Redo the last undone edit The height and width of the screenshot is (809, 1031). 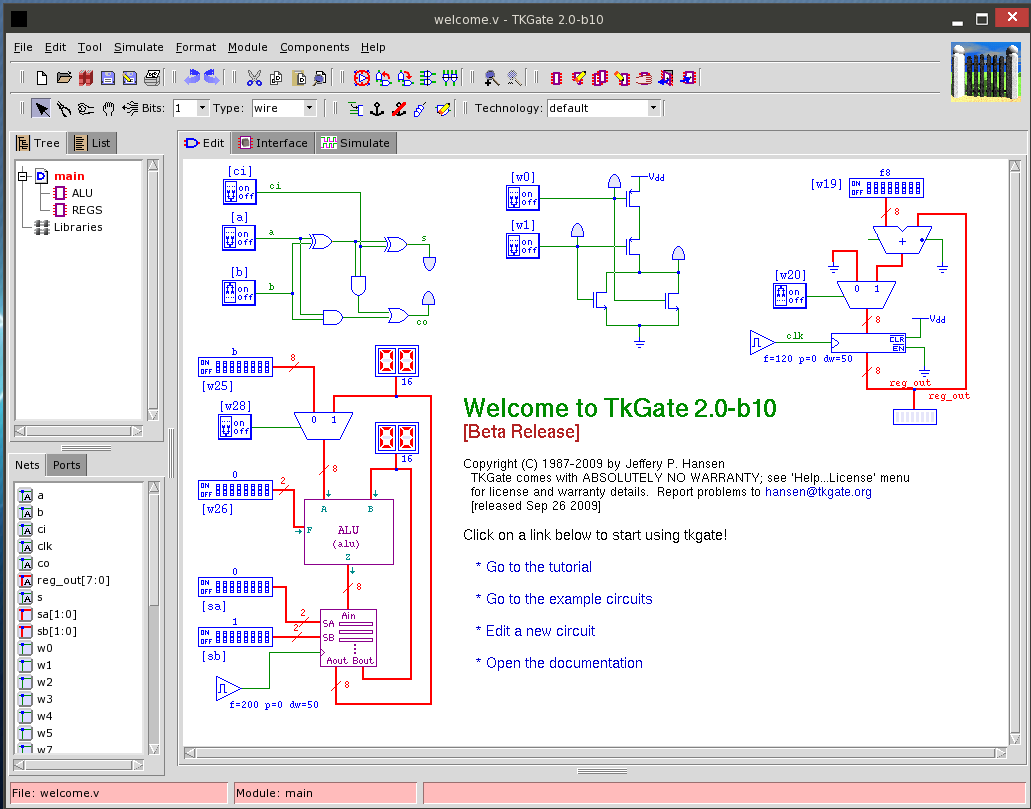[x=212, y=78]
